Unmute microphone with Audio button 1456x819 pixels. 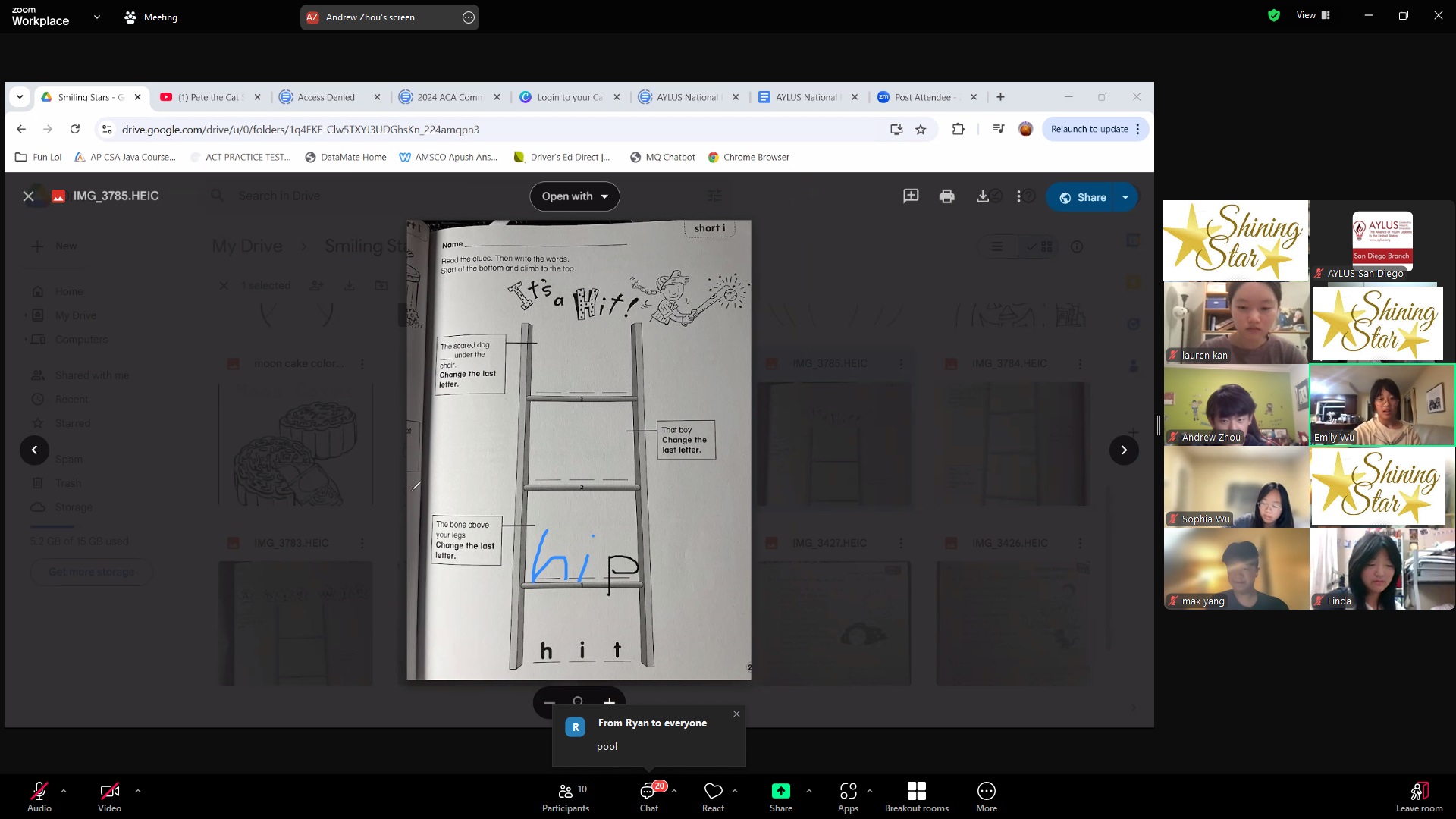click(39, 797)
